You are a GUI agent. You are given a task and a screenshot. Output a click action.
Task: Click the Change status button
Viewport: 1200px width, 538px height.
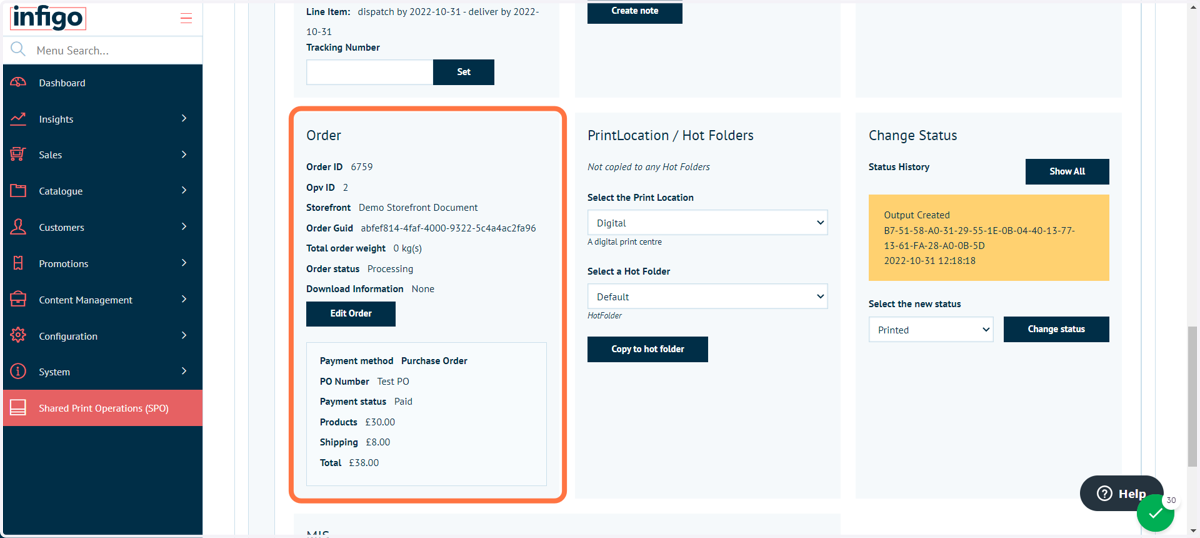pyautogui.click(x=1056, y=329)
